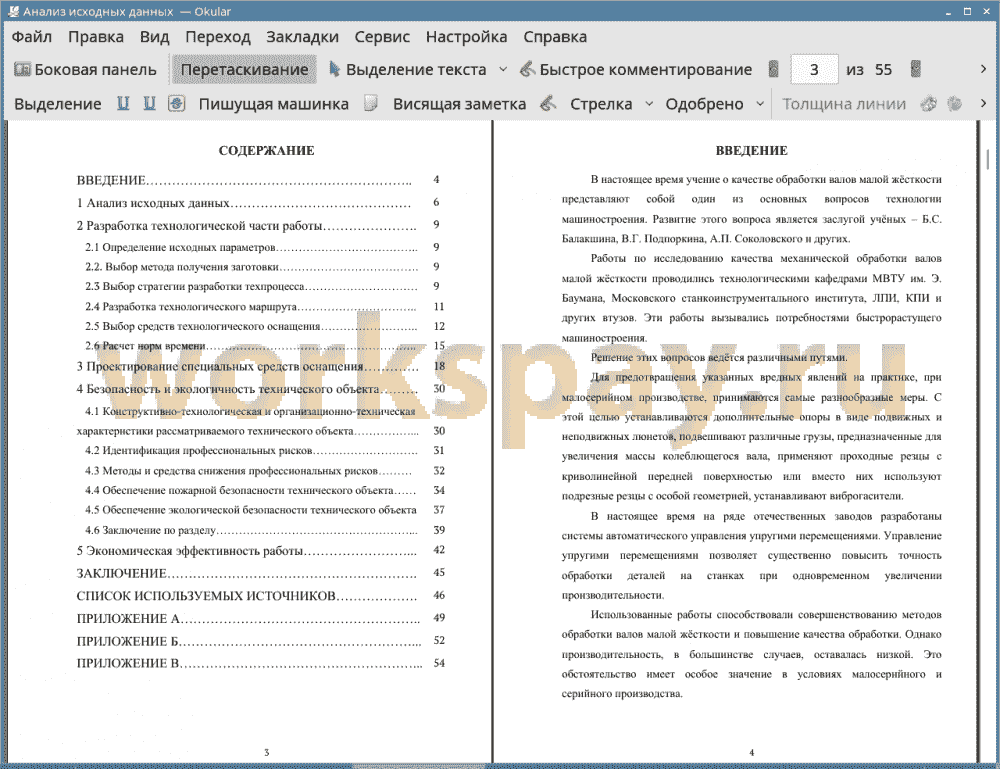Screen dimensions: 1000x769
Task: Go to previous page using icon before page field
Action: 774,70
